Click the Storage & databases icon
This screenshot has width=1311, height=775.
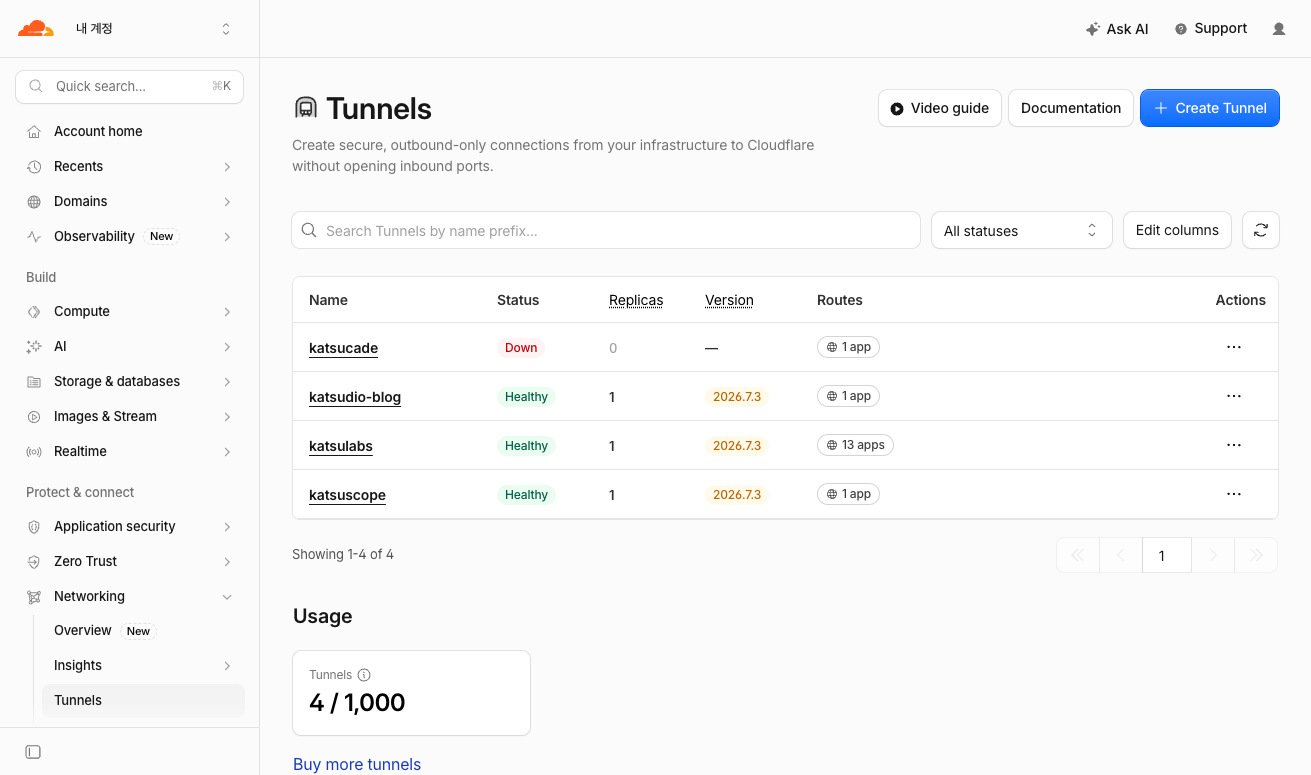(x=34, y=382)
